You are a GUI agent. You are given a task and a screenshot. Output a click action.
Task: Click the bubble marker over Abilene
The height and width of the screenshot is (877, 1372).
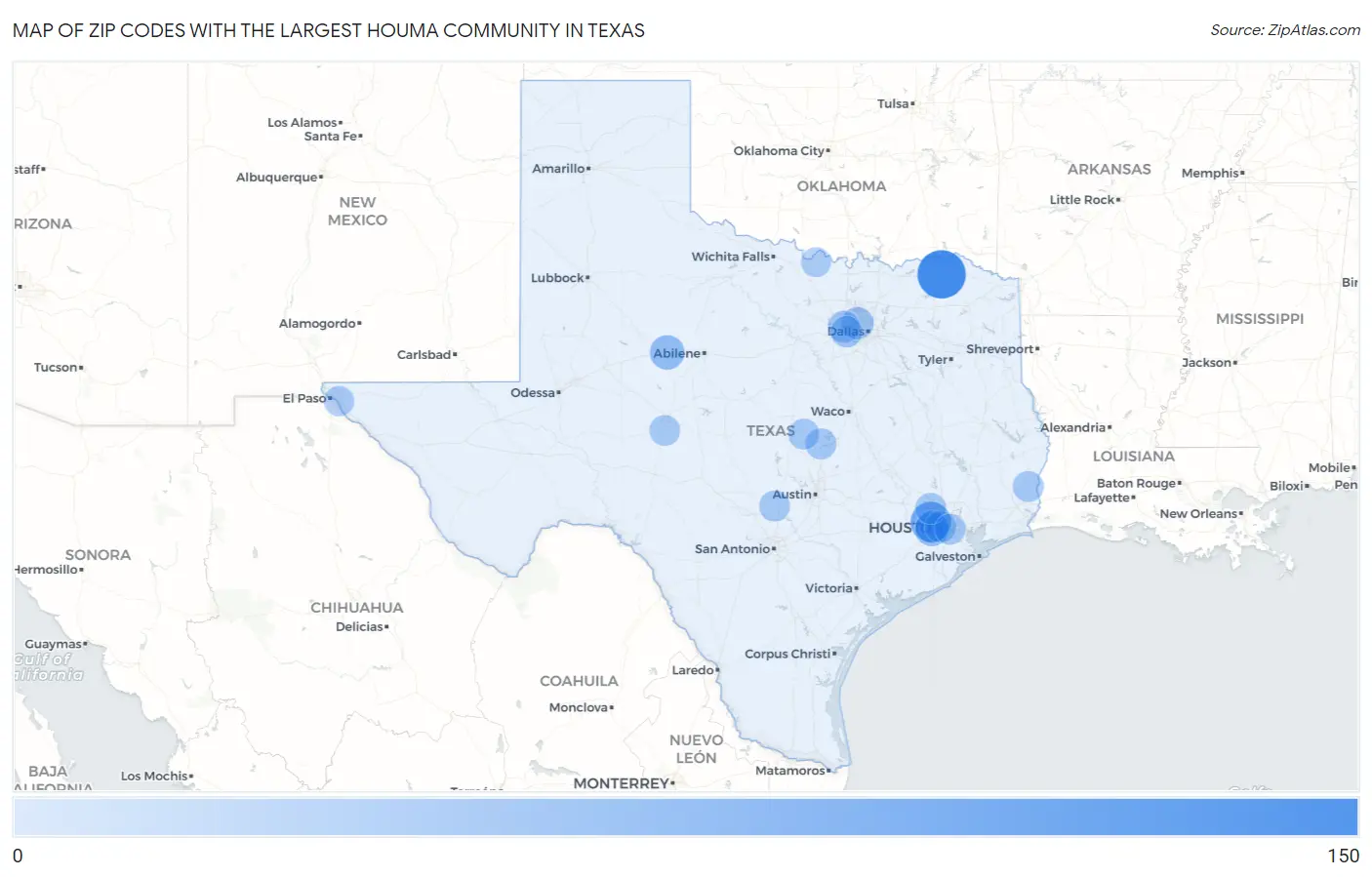tap(667, 352)
